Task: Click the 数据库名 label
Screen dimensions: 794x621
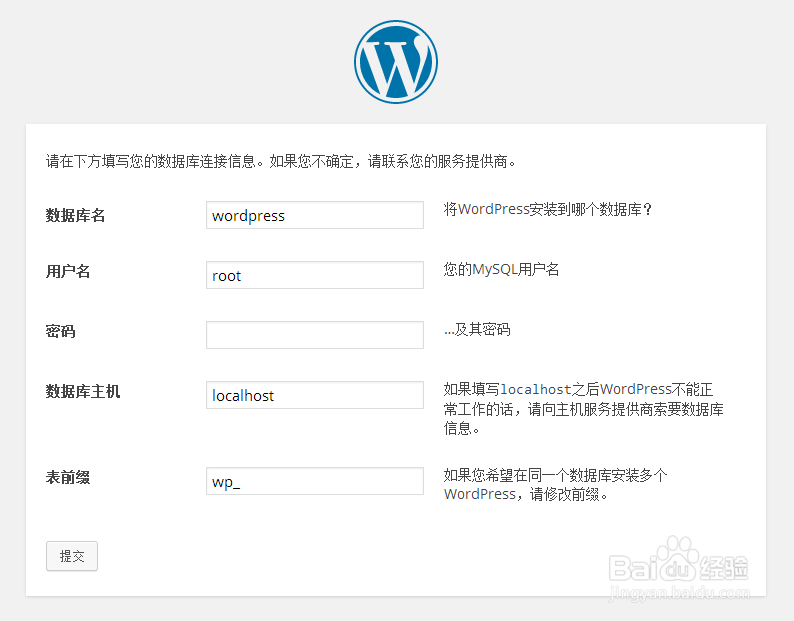Action: (75, 215)
